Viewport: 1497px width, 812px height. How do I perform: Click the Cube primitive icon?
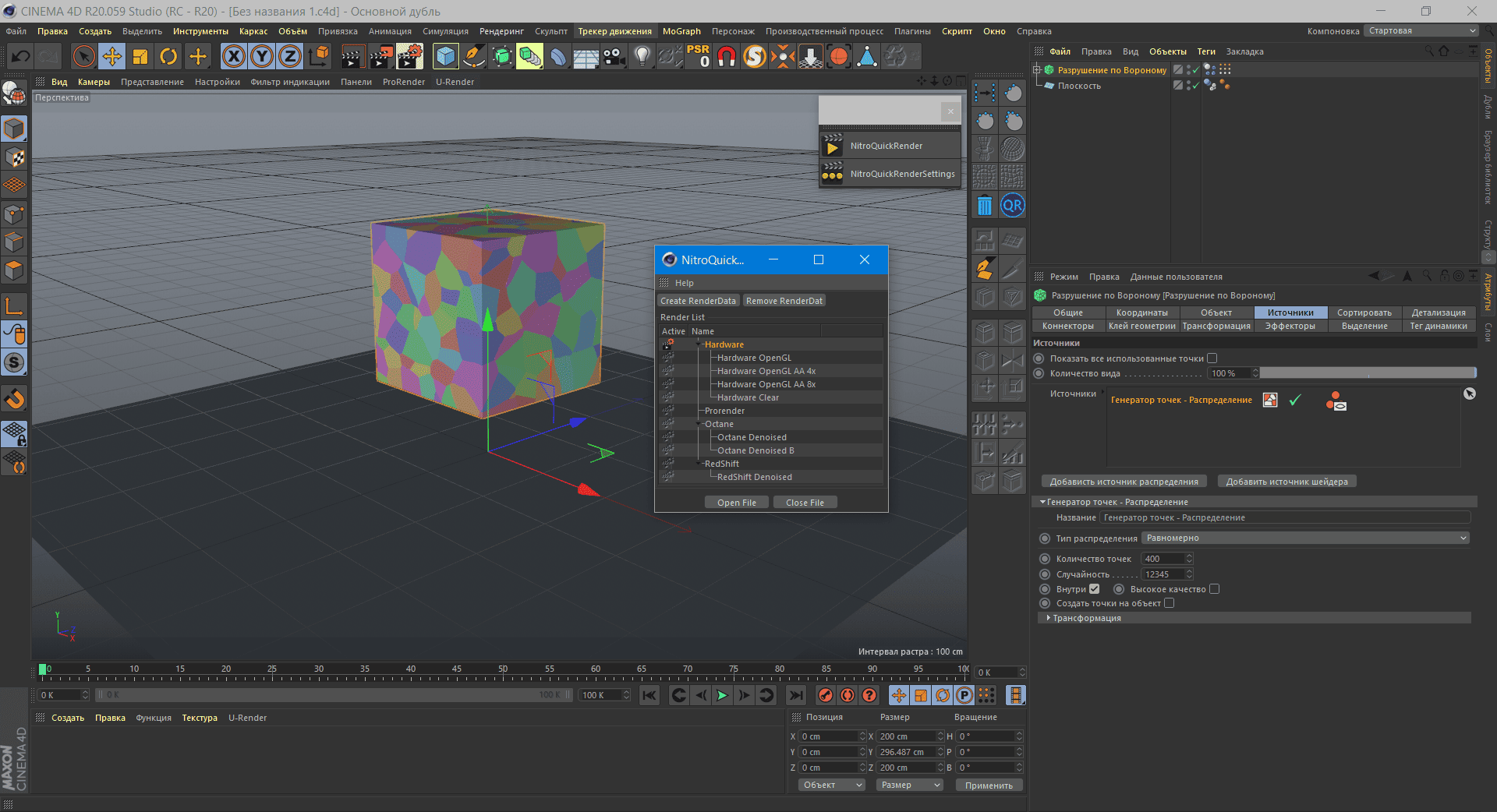point(445,56)
